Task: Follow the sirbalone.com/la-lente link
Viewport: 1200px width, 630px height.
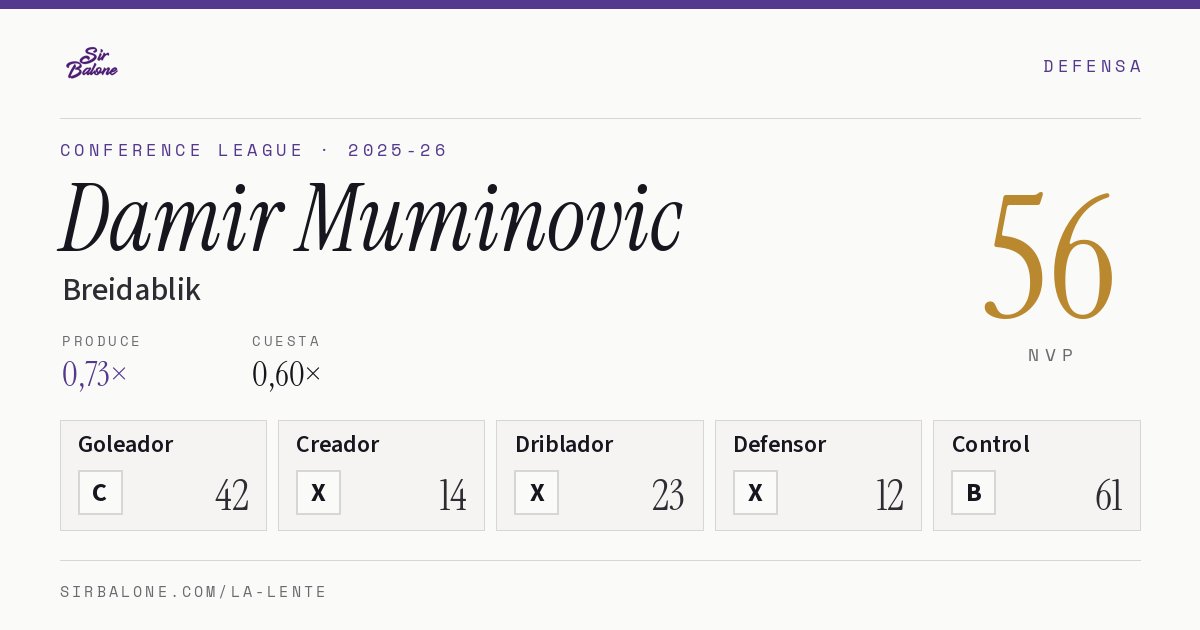Action: click(194, 592)
